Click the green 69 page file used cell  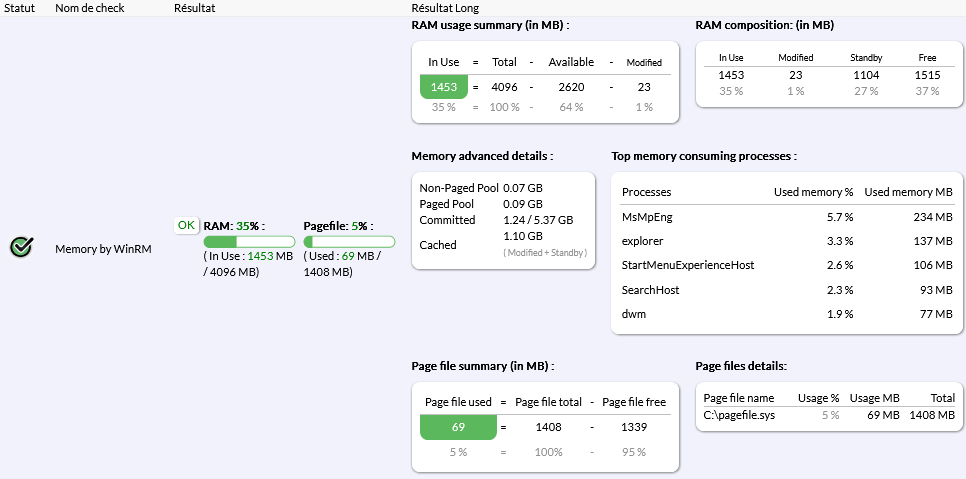458,427
